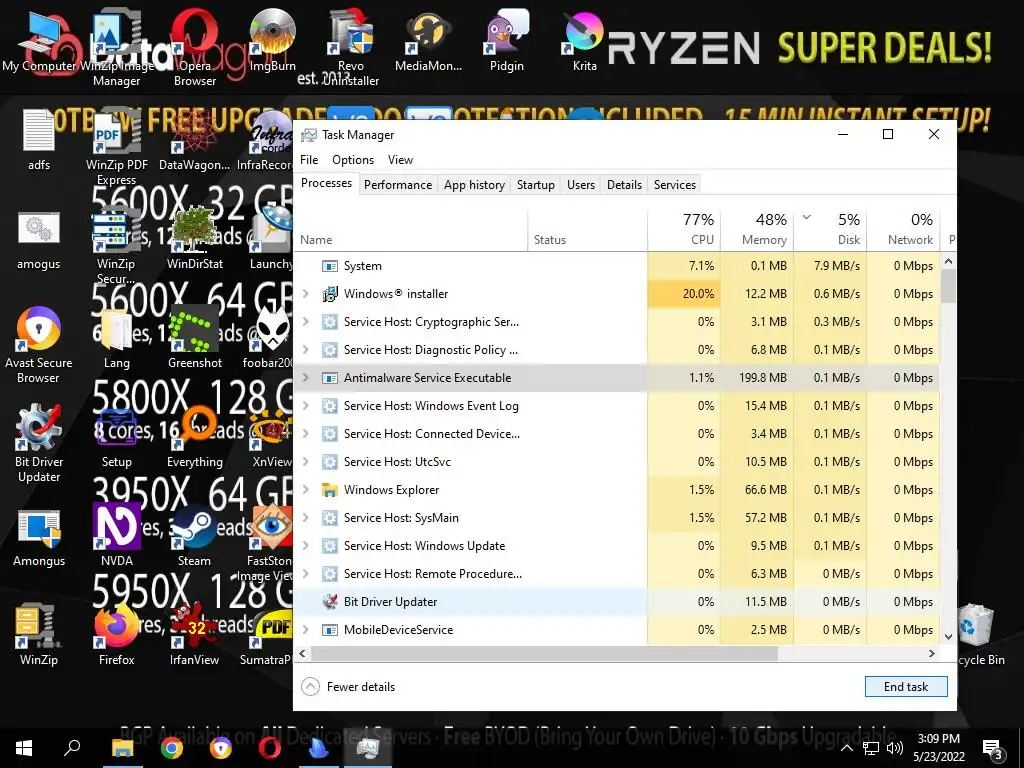The image size is (1024, 768).
Task: Launch Krita desktop shortcut
Action: click(584, 42)
